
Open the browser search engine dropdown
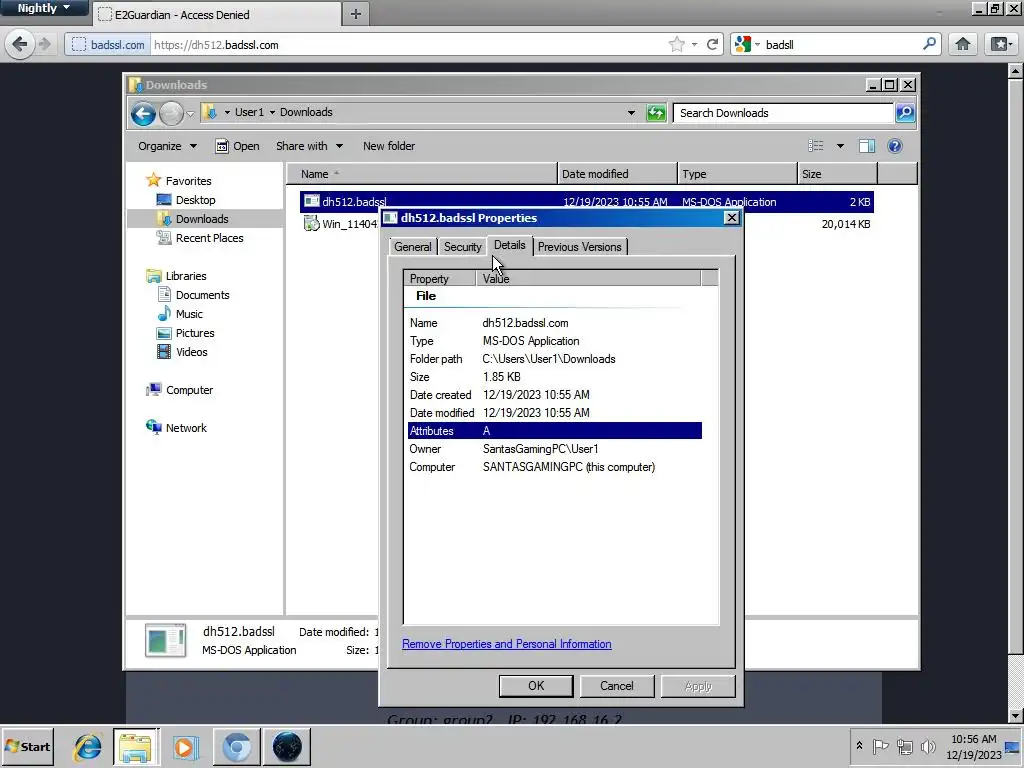(758, 44)
